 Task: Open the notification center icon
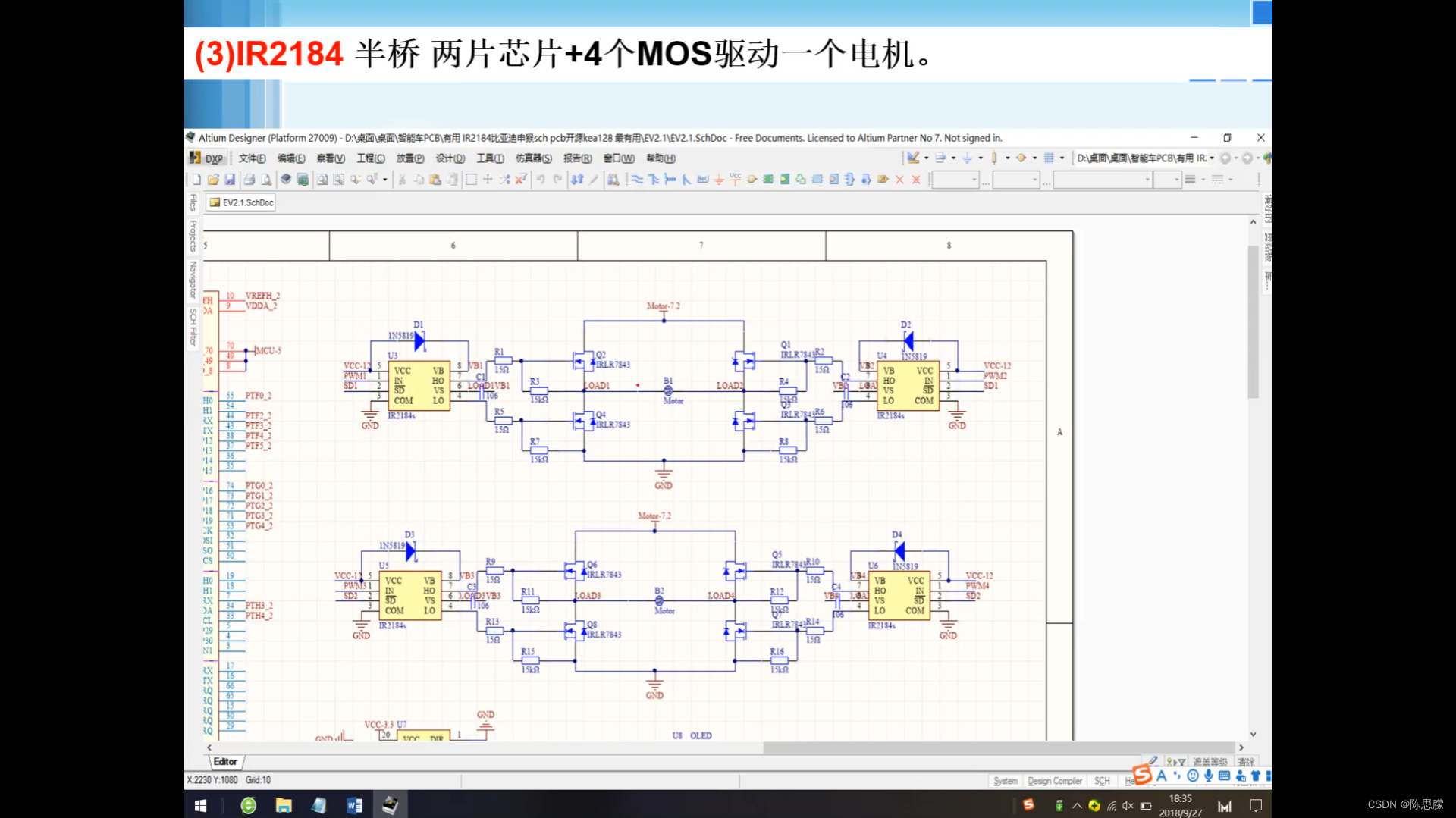pos(1256,805)
